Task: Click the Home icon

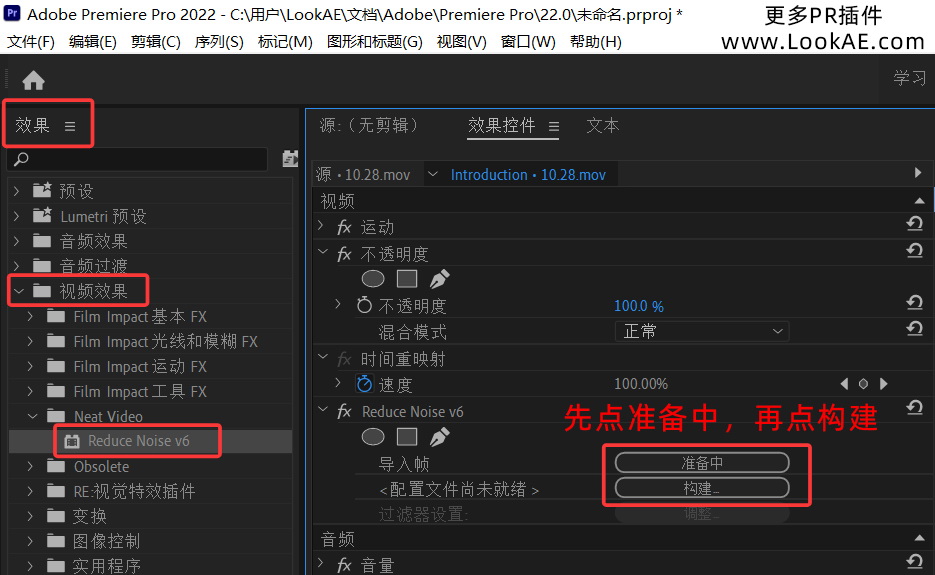Action: [x=33, y=81]
